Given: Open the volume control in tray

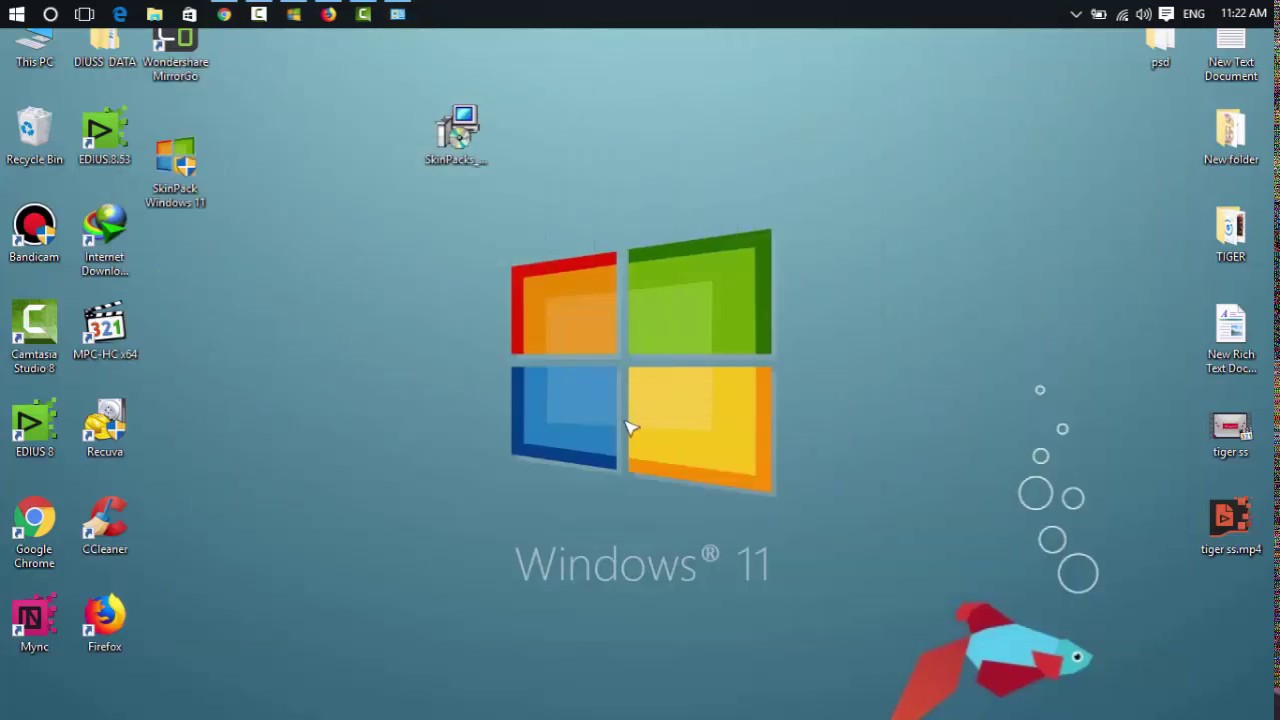Looking at the screenshot, I should tap(1144, 14).
